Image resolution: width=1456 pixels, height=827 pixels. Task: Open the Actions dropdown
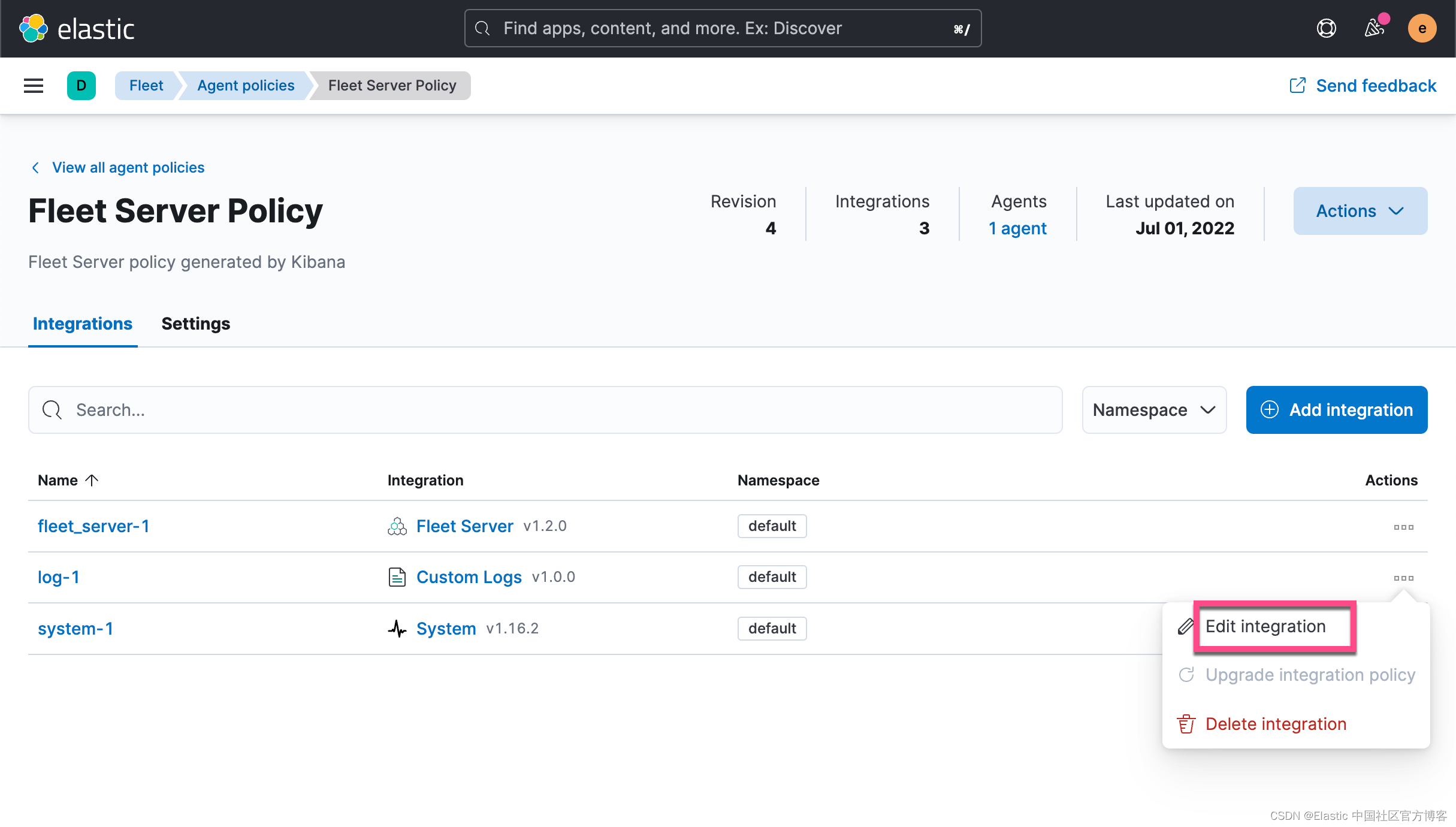[x=1360, y=210]
